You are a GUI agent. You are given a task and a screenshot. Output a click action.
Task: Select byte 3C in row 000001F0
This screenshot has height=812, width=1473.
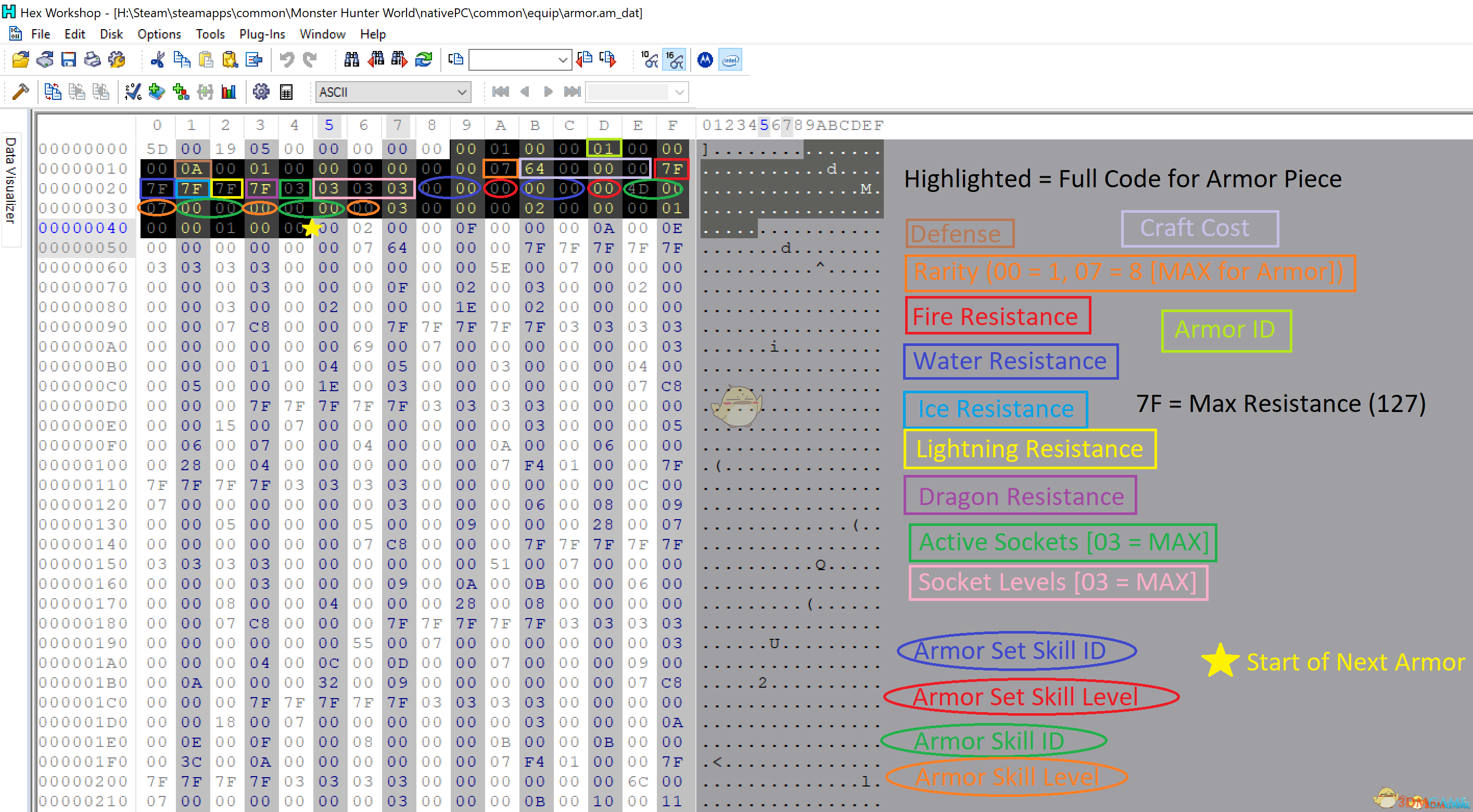tap(192, 762)
